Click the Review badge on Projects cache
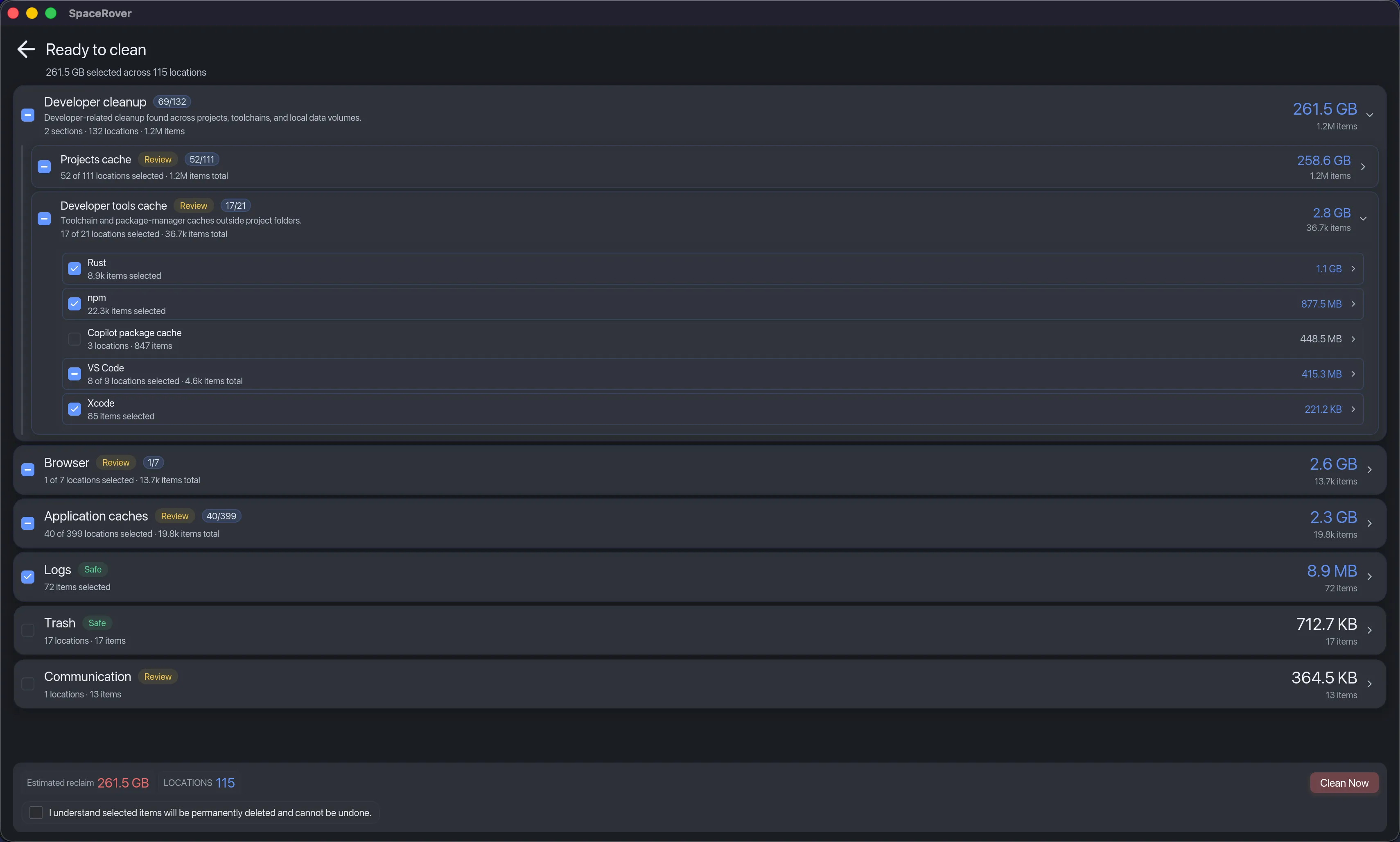 [158, 159]
